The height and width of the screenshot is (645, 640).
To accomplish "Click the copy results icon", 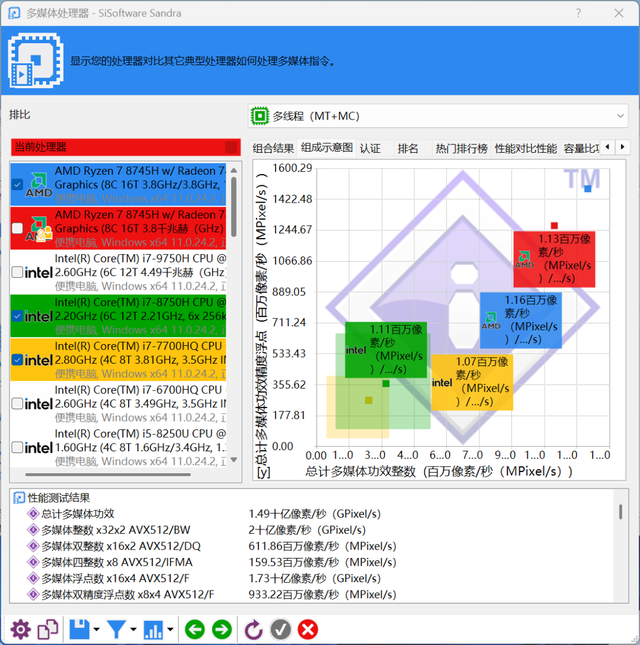I will point(48,629).
